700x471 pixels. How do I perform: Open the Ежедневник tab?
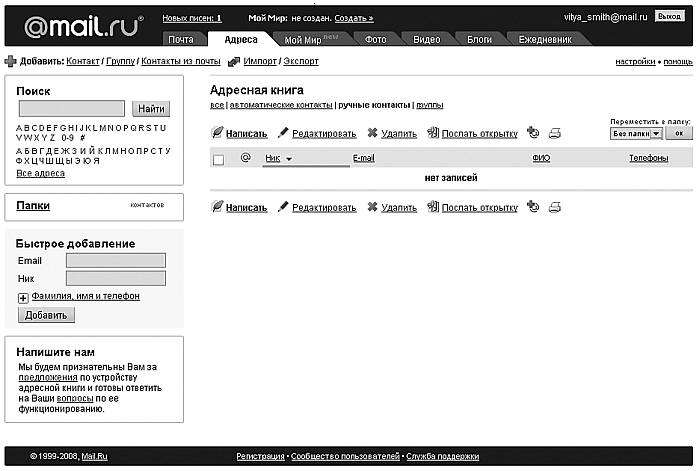[x=545, y=39]
